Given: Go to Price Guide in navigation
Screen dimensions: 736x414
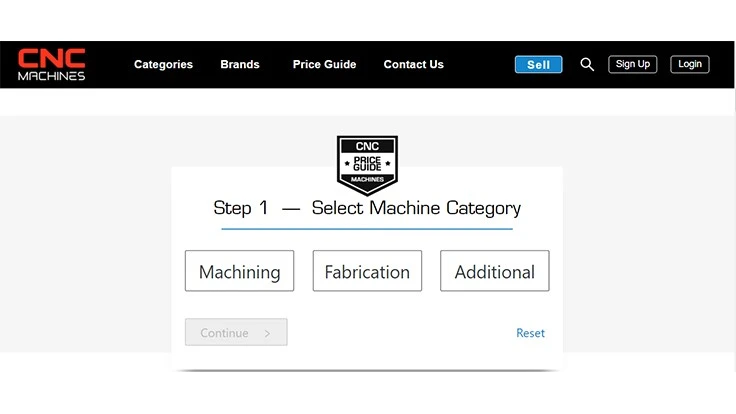Looking at the screenshot, I should [x=324, y=64].
